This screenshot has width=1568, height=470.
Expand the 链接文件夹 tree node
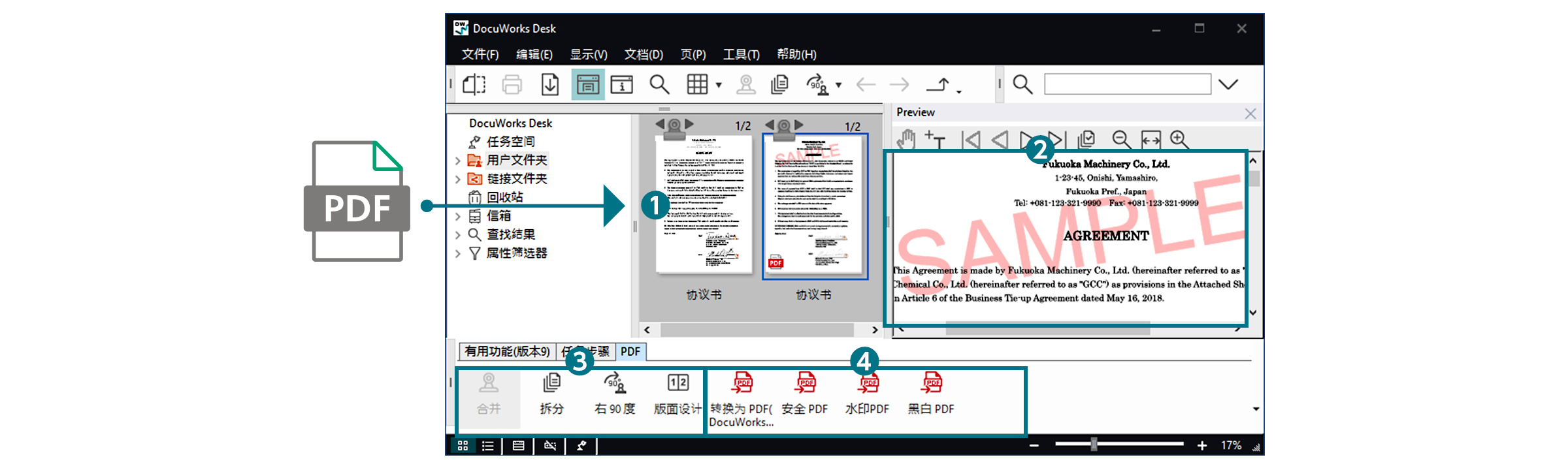[458, 179]
